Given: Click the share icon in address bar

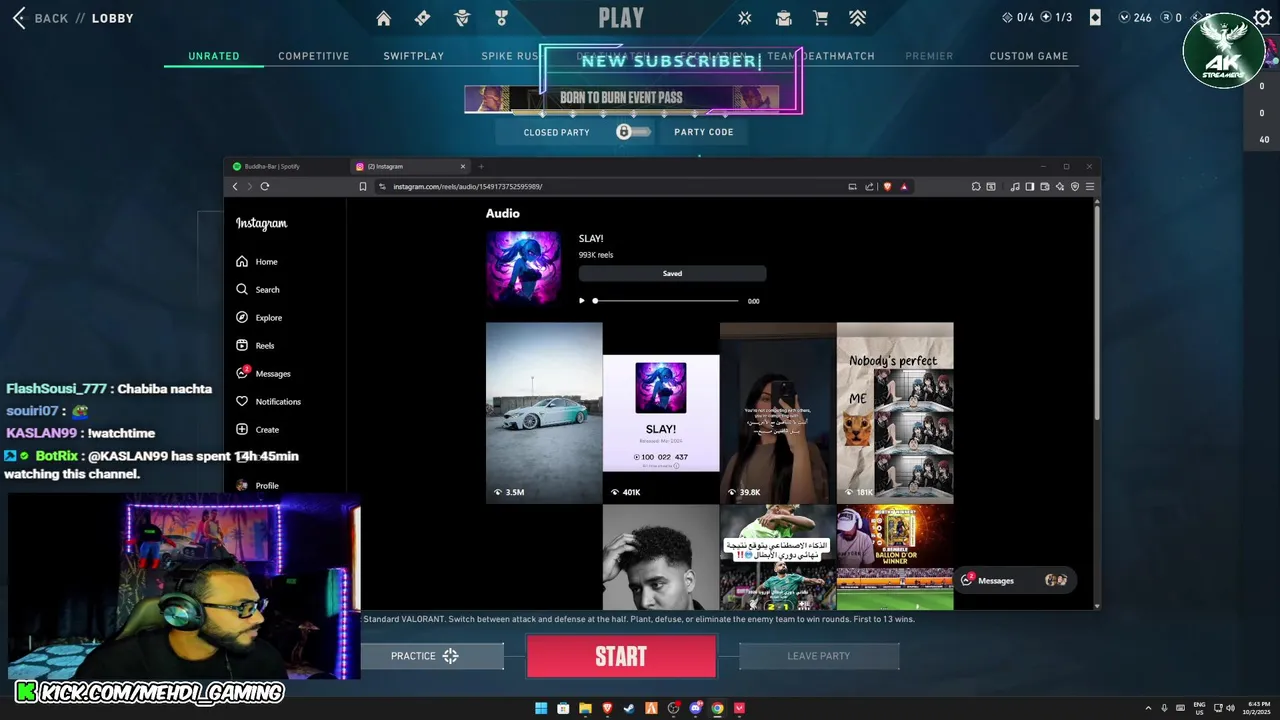Looking at the screenshot, I should point(869,186).
